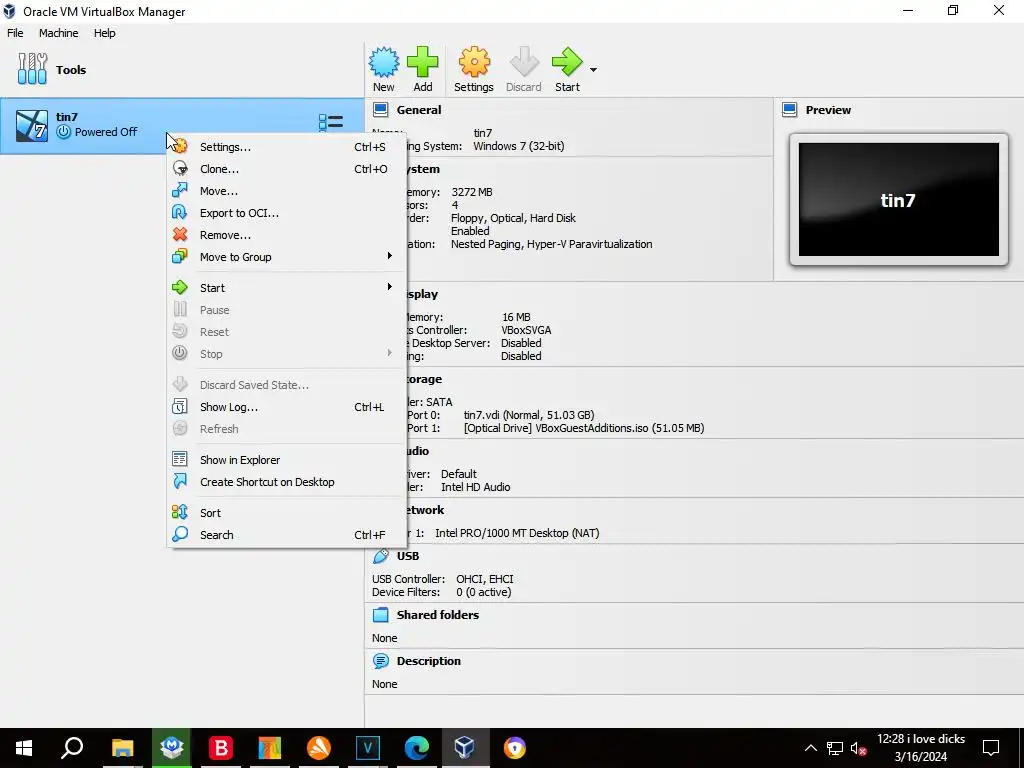This screenshot has width=1024, height=768.
Task: Click the tin7 preview thumbnail
Action: tap(899, 200)
